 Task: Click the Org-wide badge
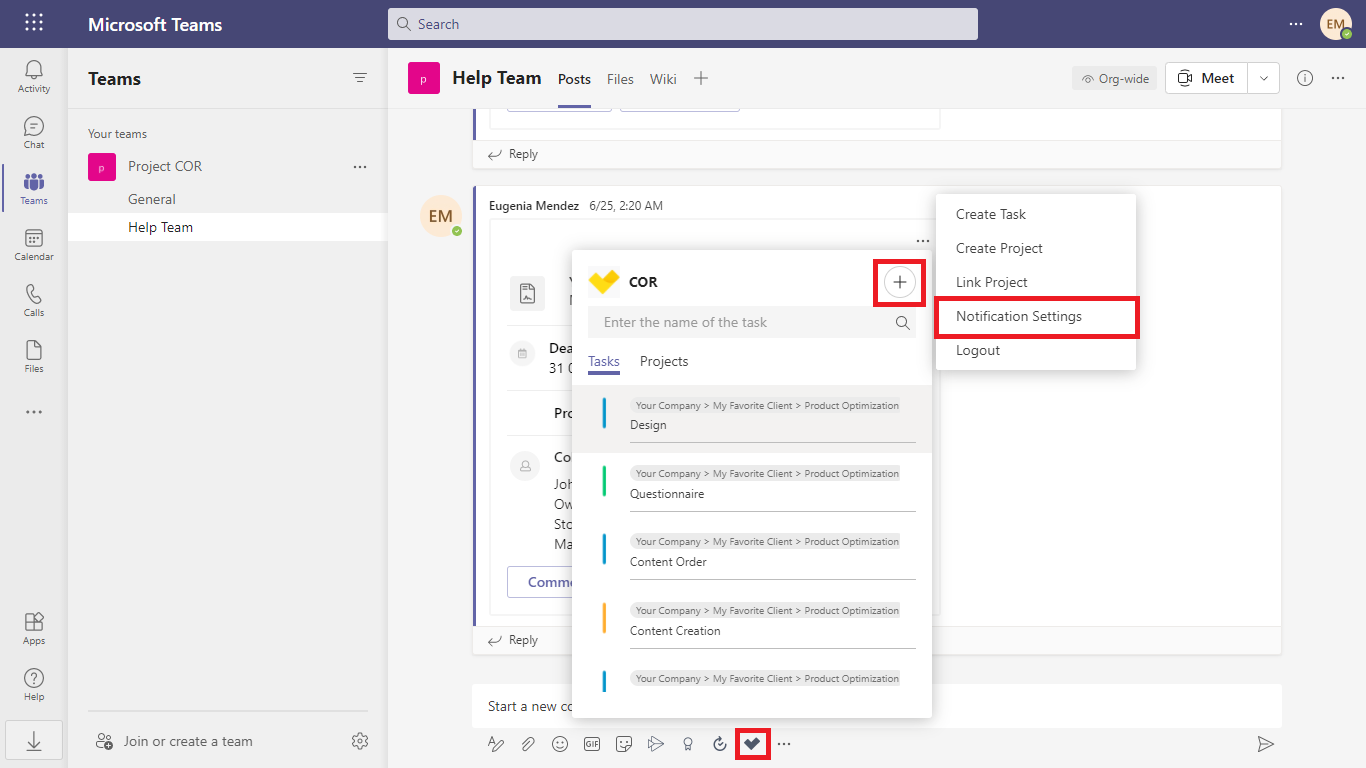tap(1115, 78)
